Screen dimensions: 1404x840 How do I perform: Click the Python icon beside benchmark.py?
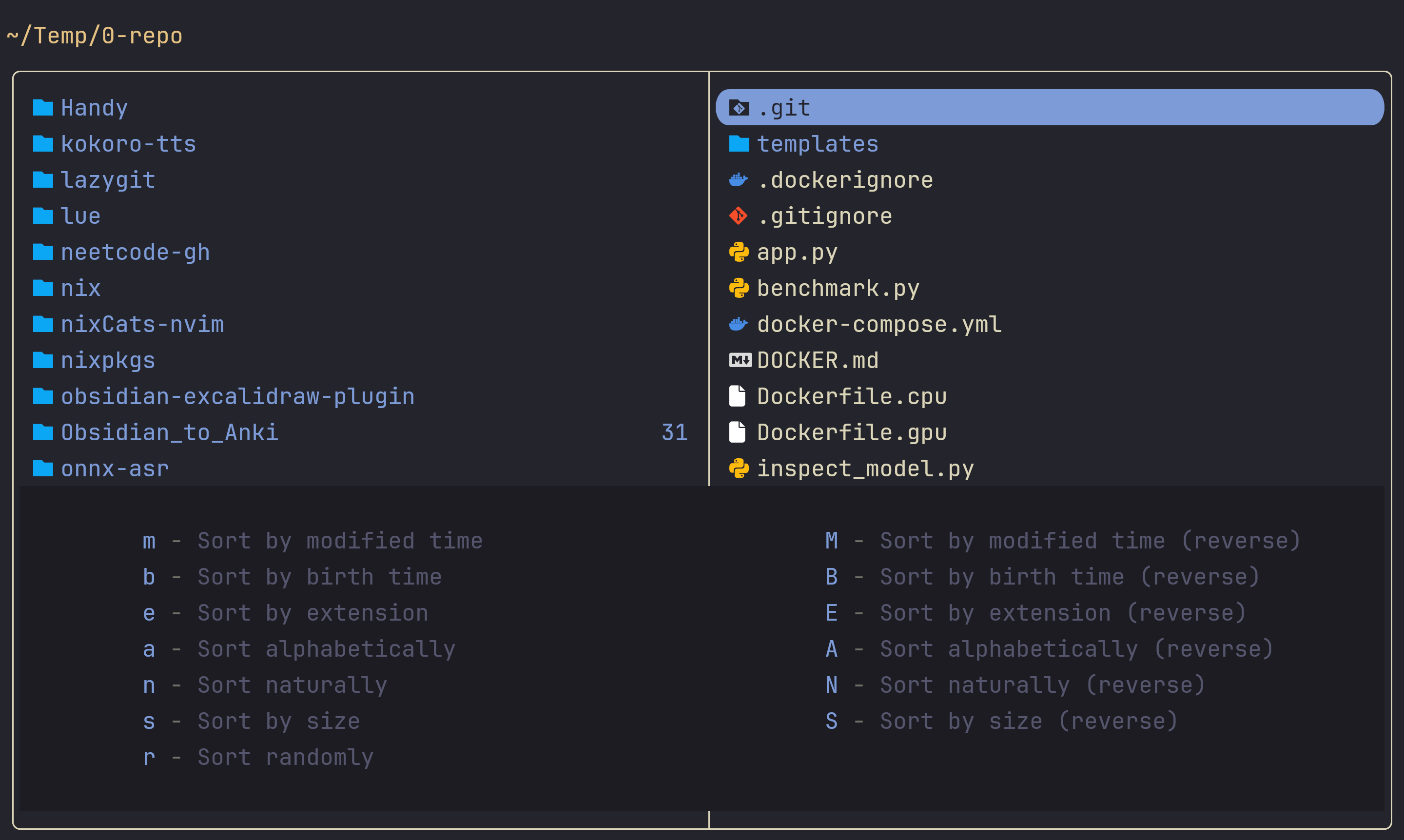[x=739, y=288]
